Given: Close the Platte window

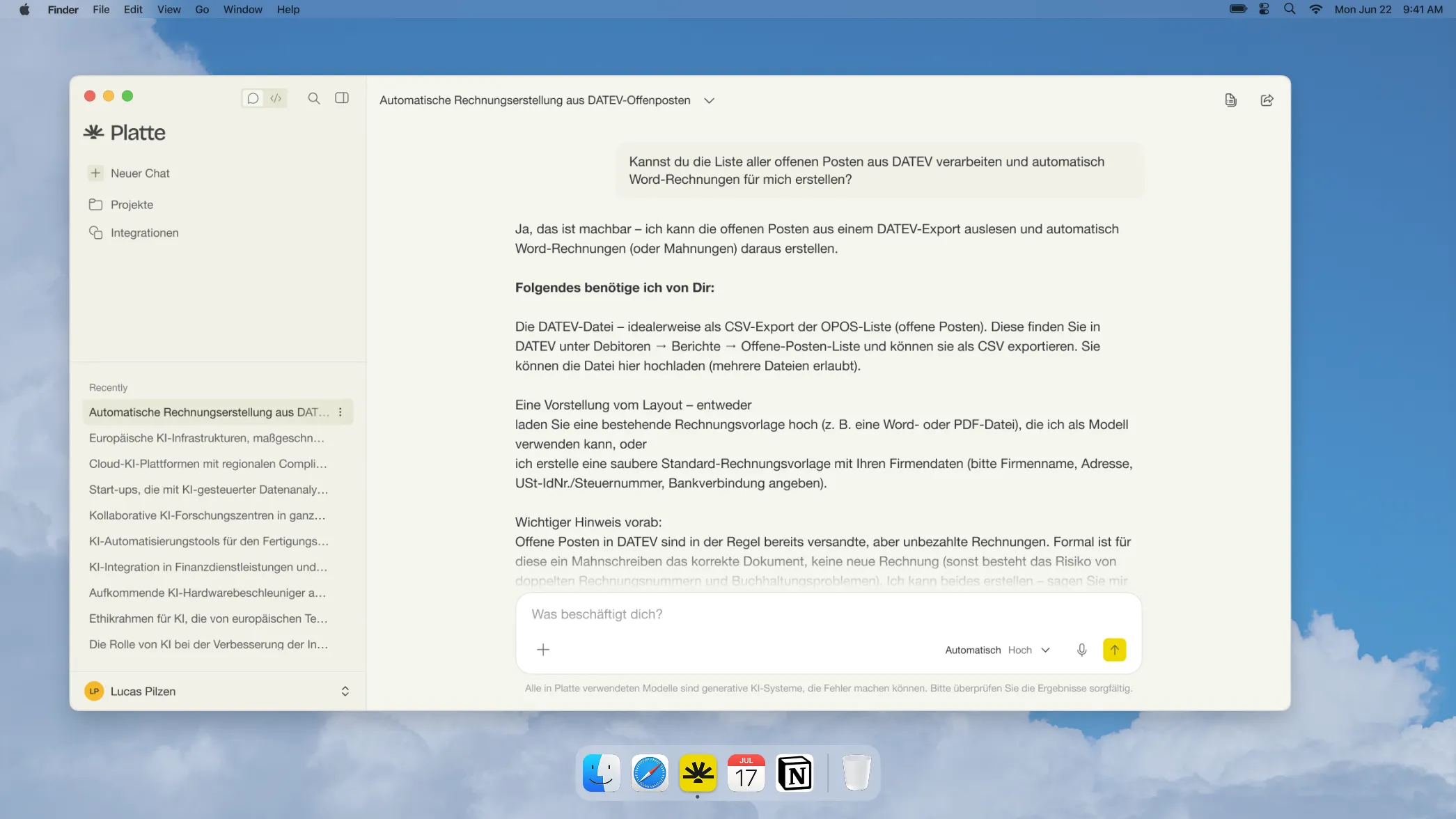Looking at the screenshot, I should 90,96.
